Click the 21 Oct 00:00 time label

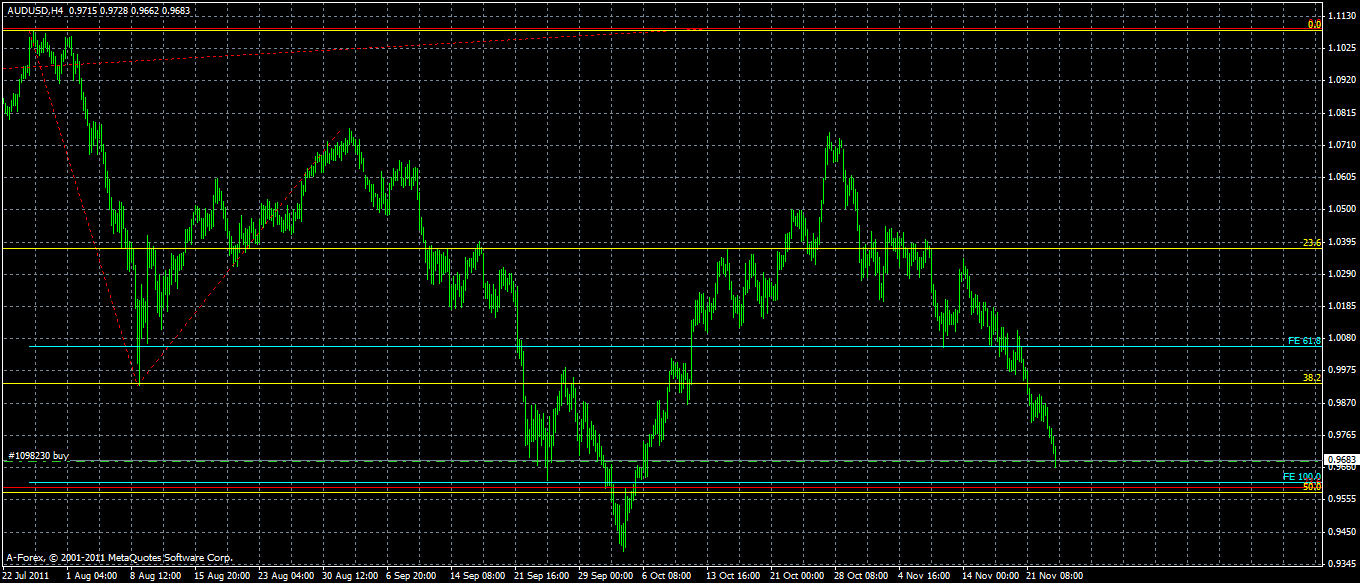[797, 576]
